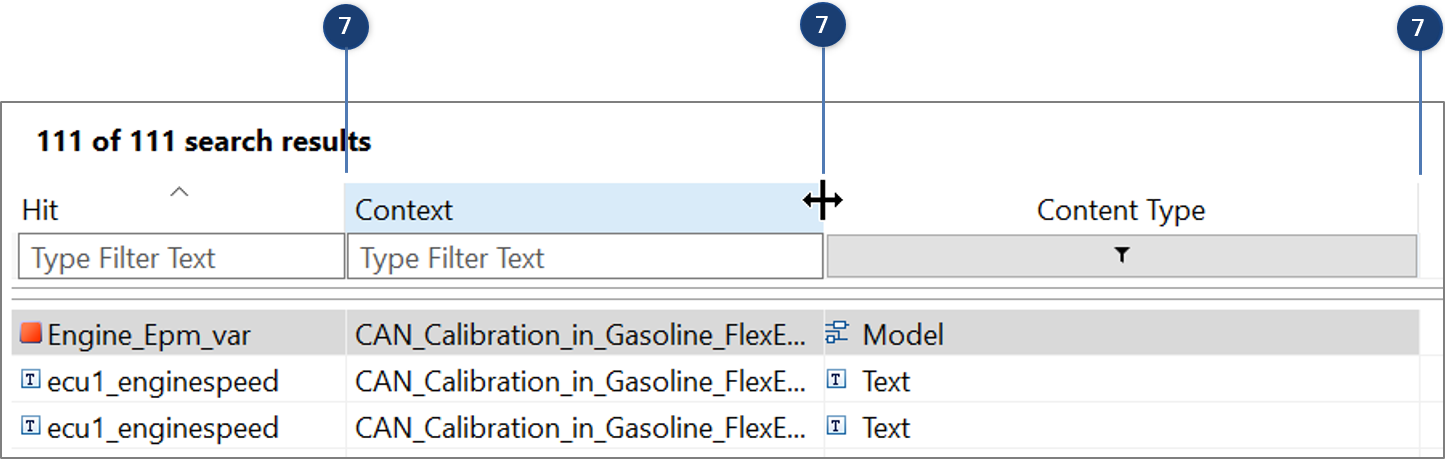This screenshot has width=1445, height=459.
Task: Sort results by the Hit column header
Action: click(40, 210)
